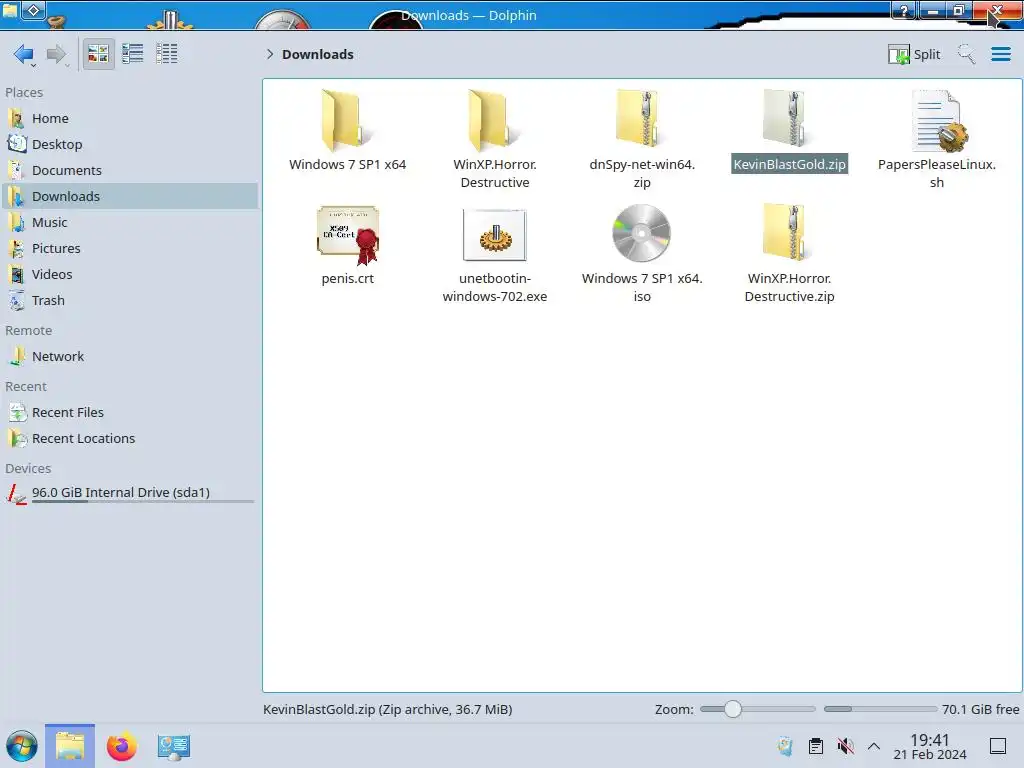This screenshot has height=768, width=1024.
Task: Click the Windows 7 SP1 x64.iso name label
Action: tap(642, 287)
